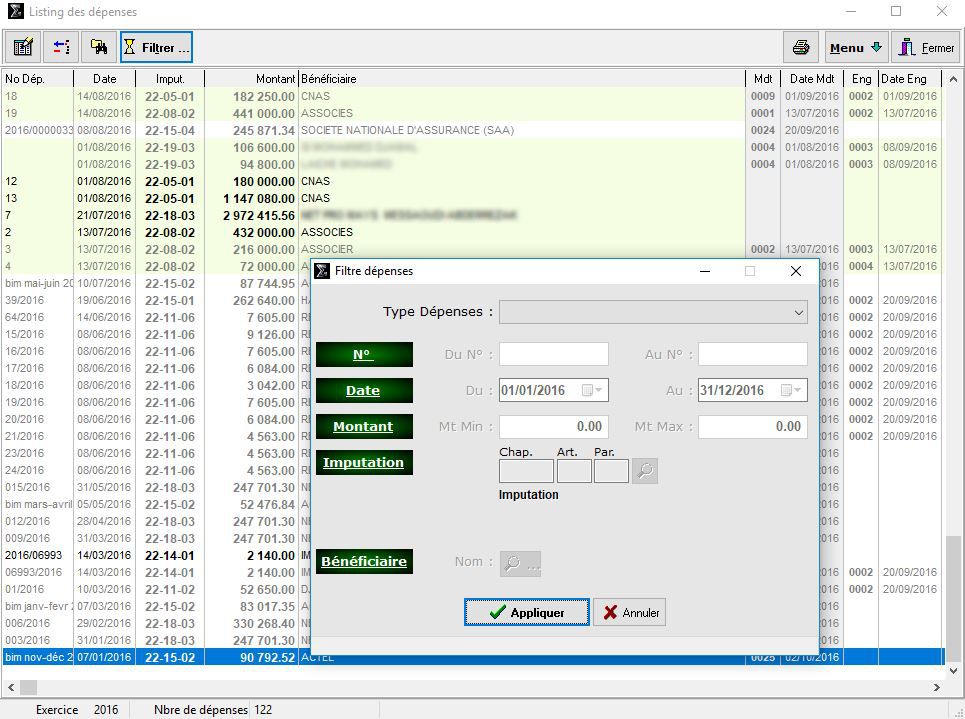Toggle the Date filter criterion button

pos(364,390)
